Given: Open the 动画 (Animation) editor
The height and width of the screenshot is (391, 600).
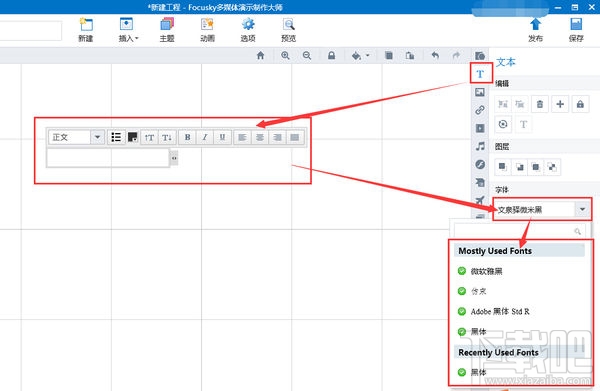Looking at the screenshot, I should pos(207,29).
